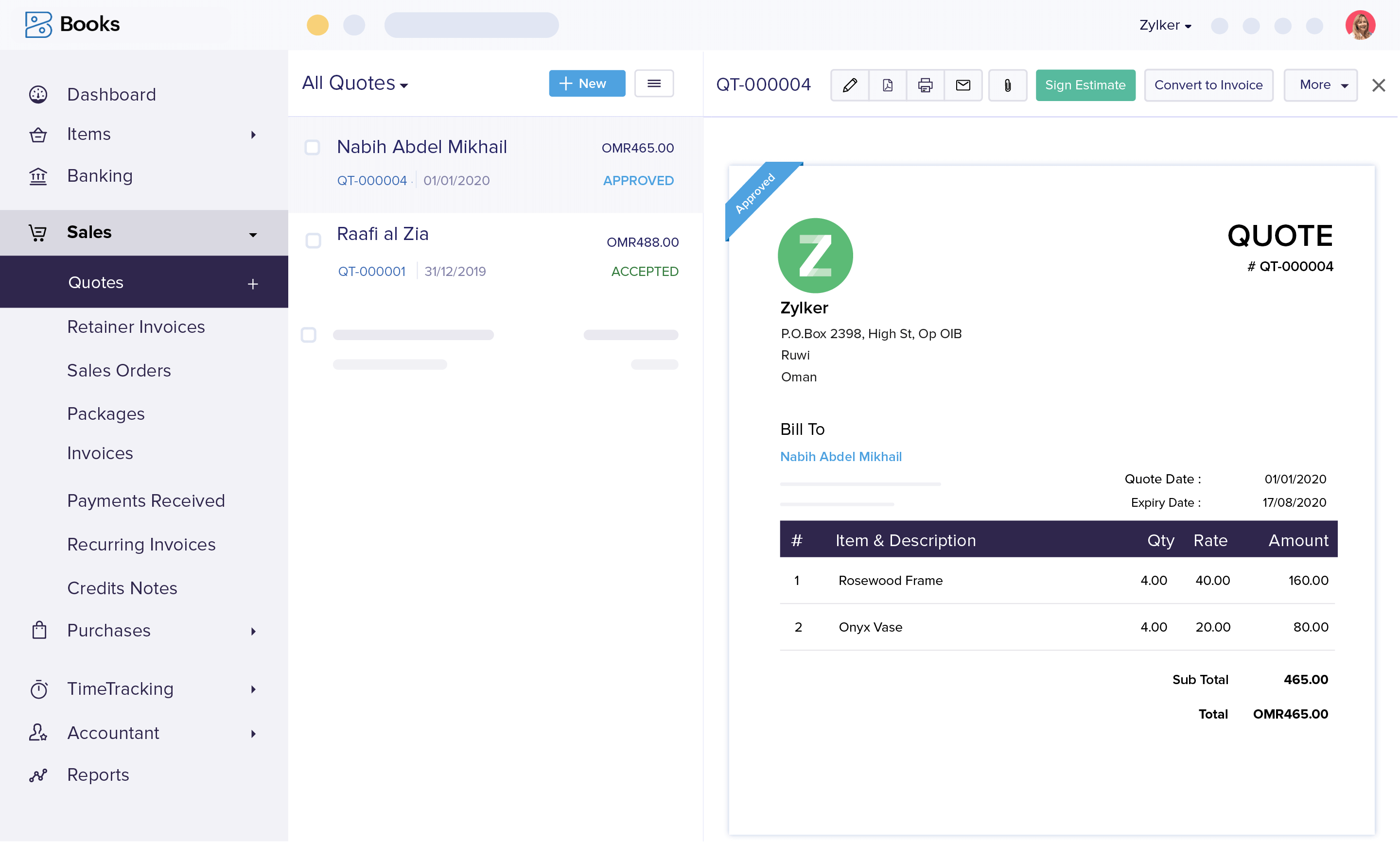Select the checkbox for Nabih Abdel Mikhail's quote

coord(313,147)
